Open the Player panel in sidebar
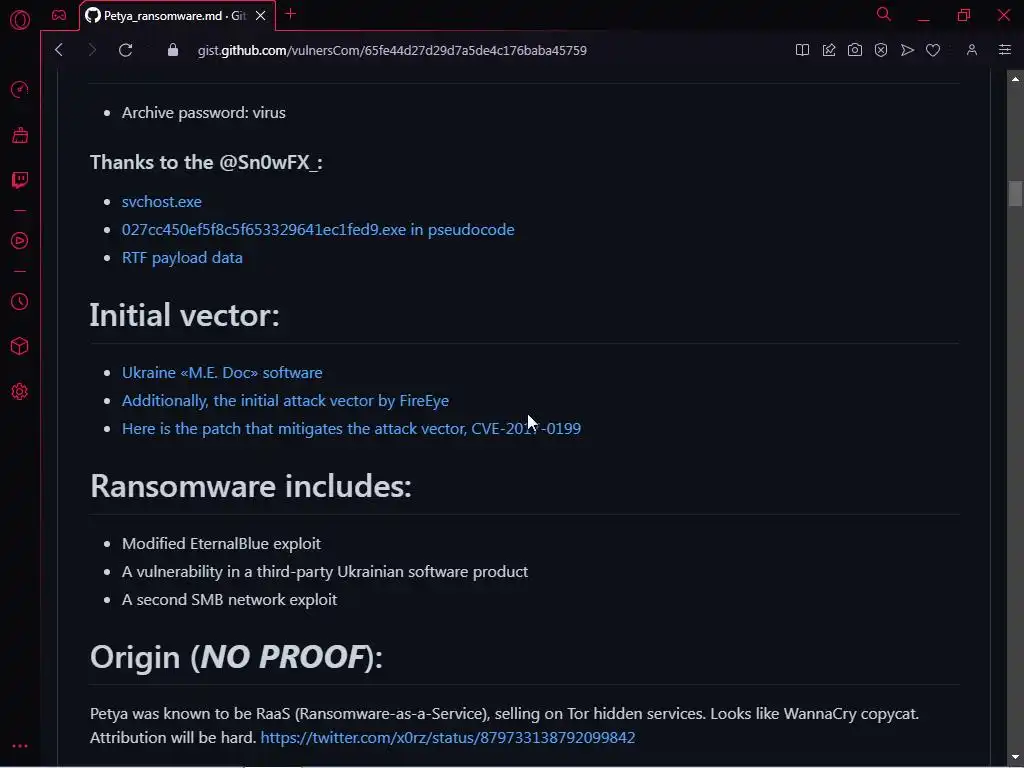The image size is (1024, 768). (x=20, y=241)
